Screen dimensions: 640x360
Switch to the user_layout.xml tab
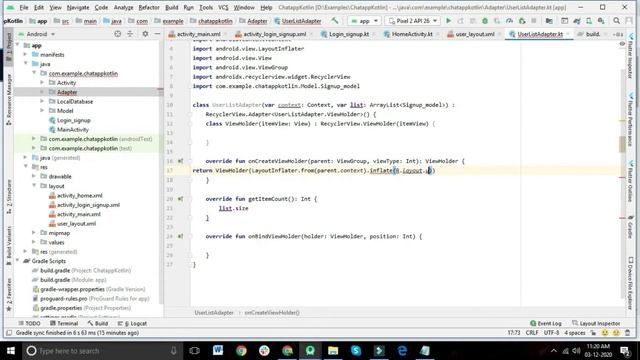pyautogui.click(x=474, y=34)
